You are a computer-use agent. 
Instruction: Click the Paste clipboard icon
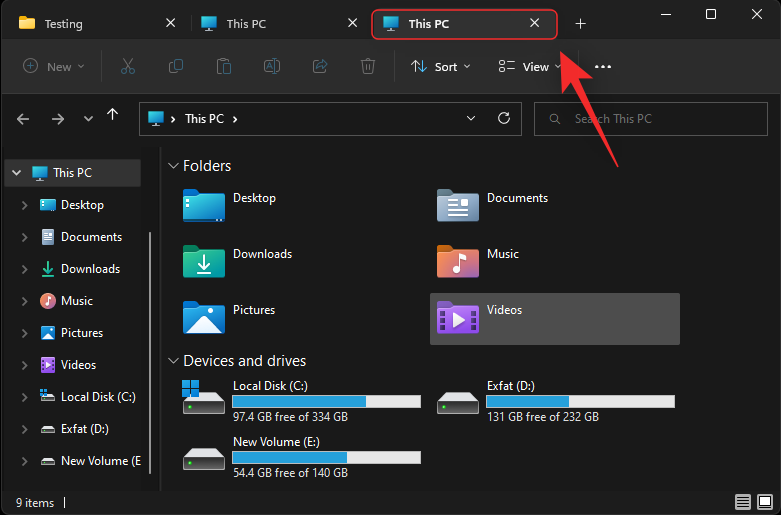coord(224,66)
